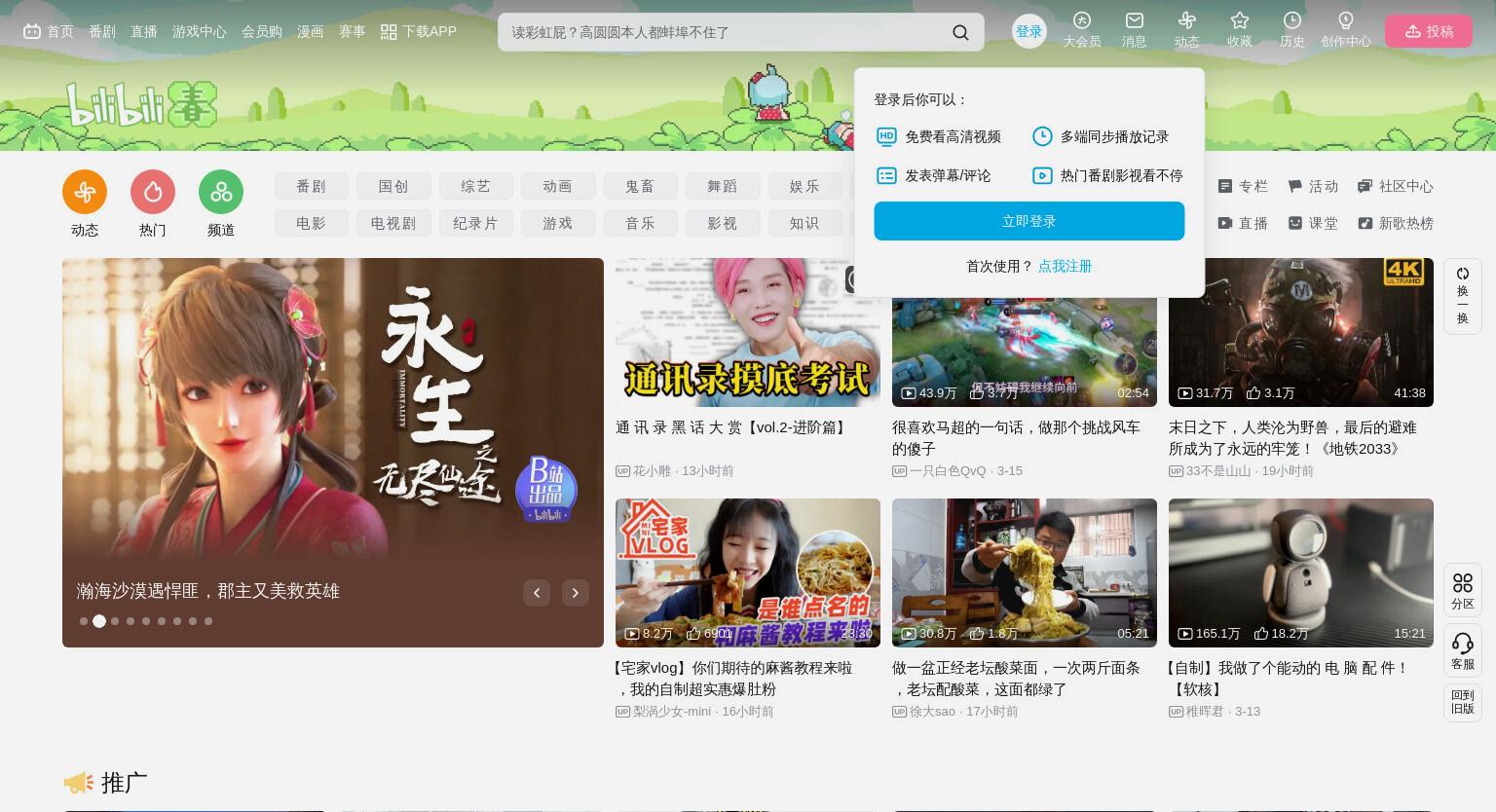The width and height of the screenshot is (1496, 812).
Task: Open 活动 events link
Action: click(1313, 186)
